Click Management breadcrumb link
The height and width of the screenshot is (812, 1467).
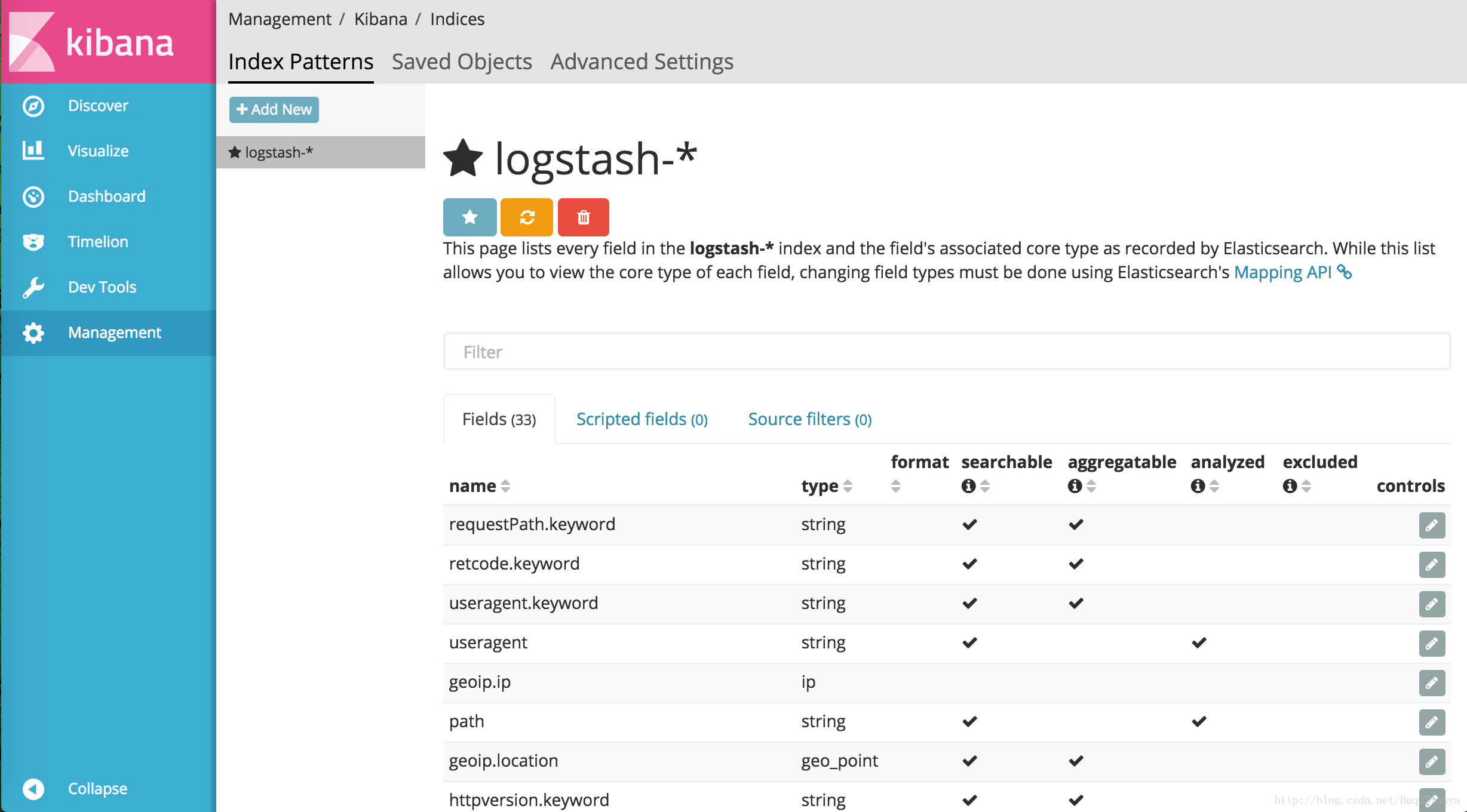[280, 19]
